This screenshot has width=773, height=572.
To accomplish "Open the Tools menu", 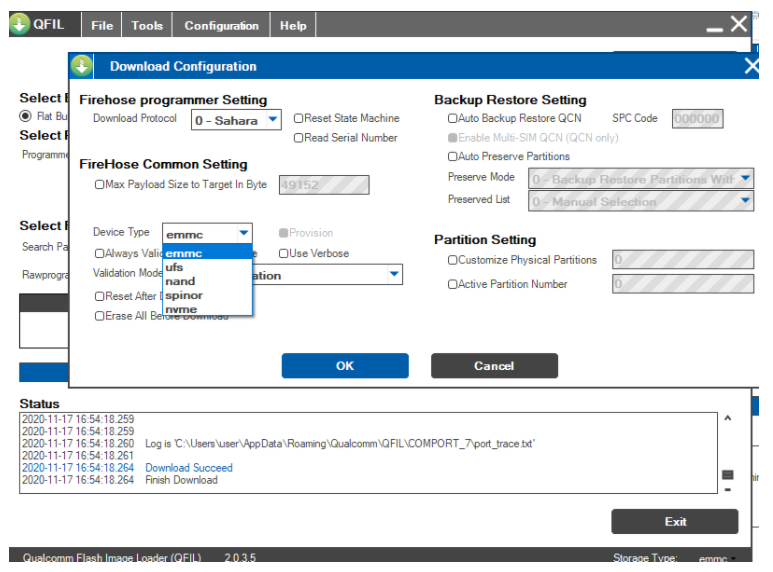I will click(147, 25).
